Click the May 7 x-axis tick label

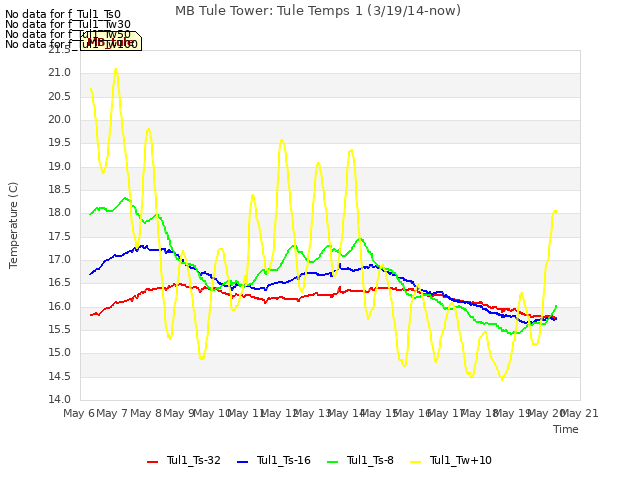pos(112,413)
